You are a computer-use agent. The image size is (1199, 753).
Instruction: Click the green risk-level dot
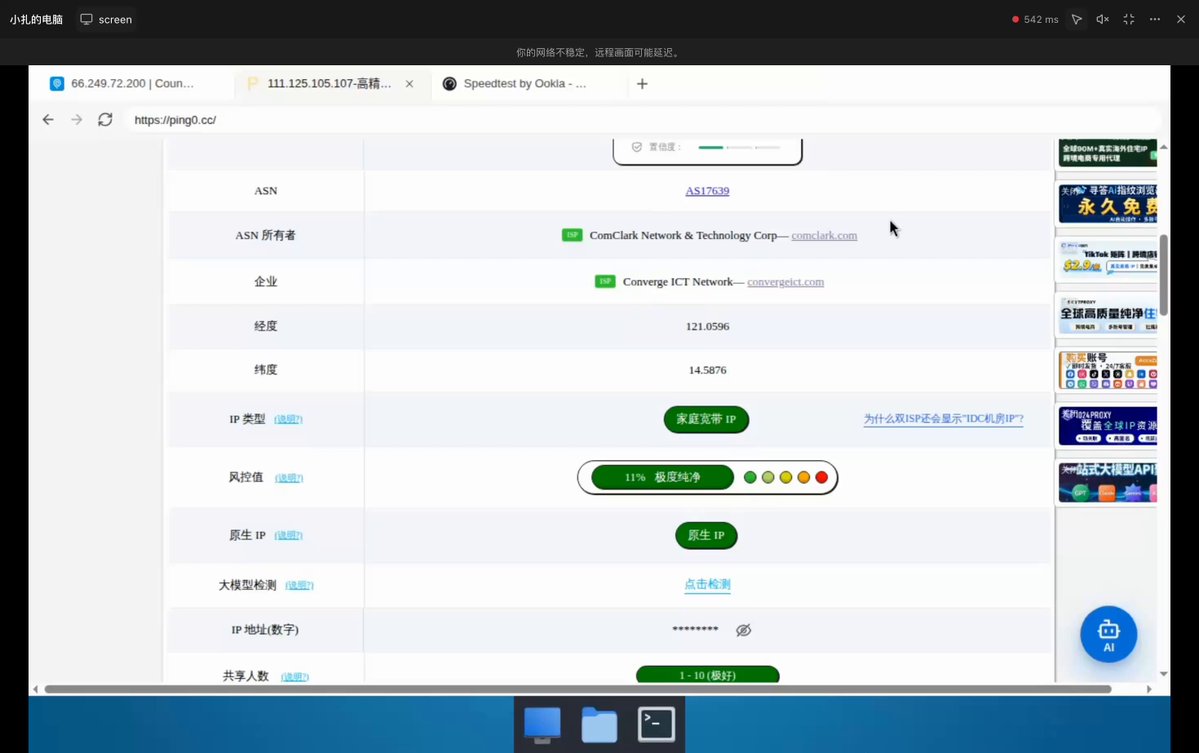[x=750, y=477]
